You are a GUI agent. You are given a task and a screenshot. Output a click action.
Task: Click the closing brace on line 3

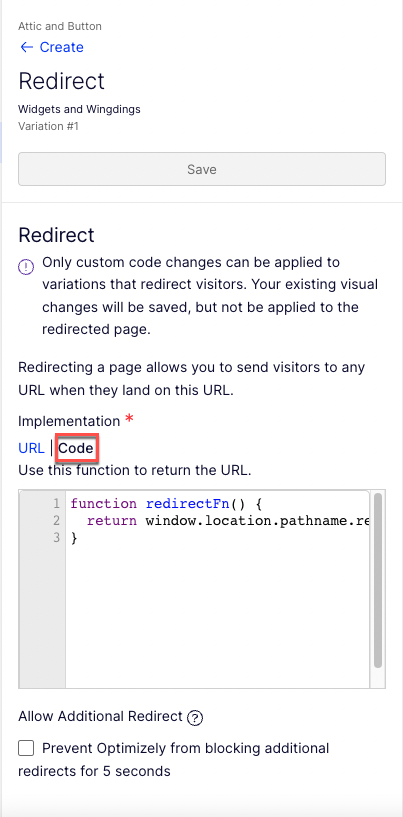pyautogui.click(x=74, y=538)
